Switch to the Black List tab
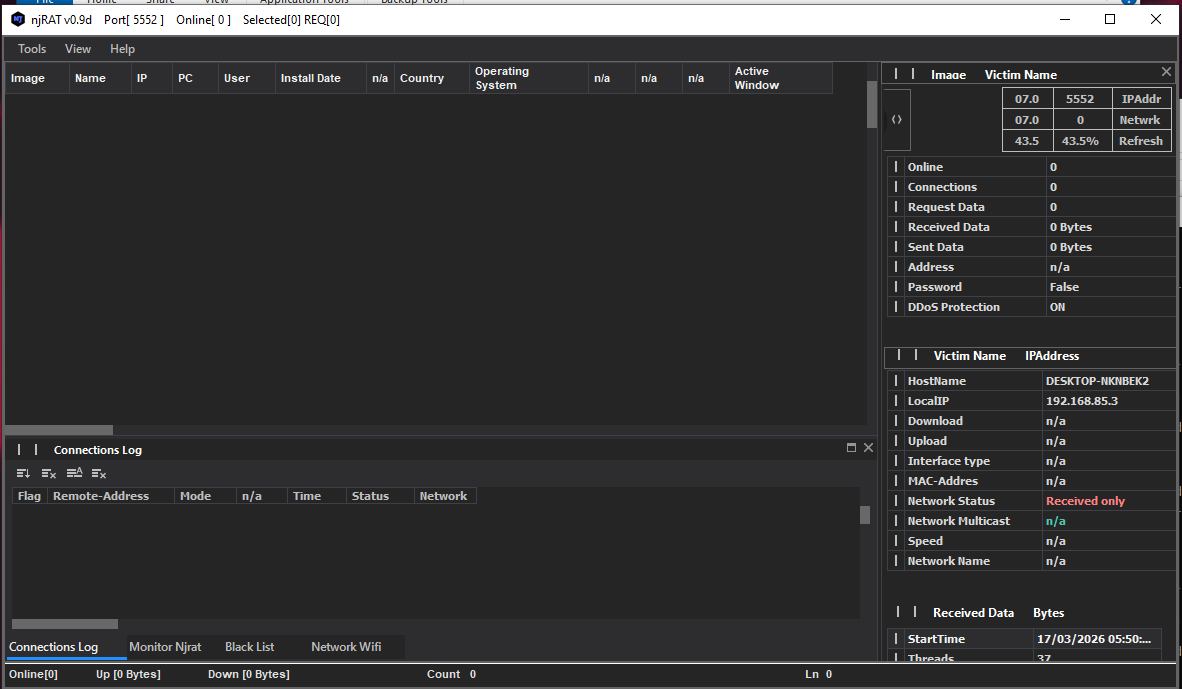Screen dimensions: 1182x689 (249, 647)
